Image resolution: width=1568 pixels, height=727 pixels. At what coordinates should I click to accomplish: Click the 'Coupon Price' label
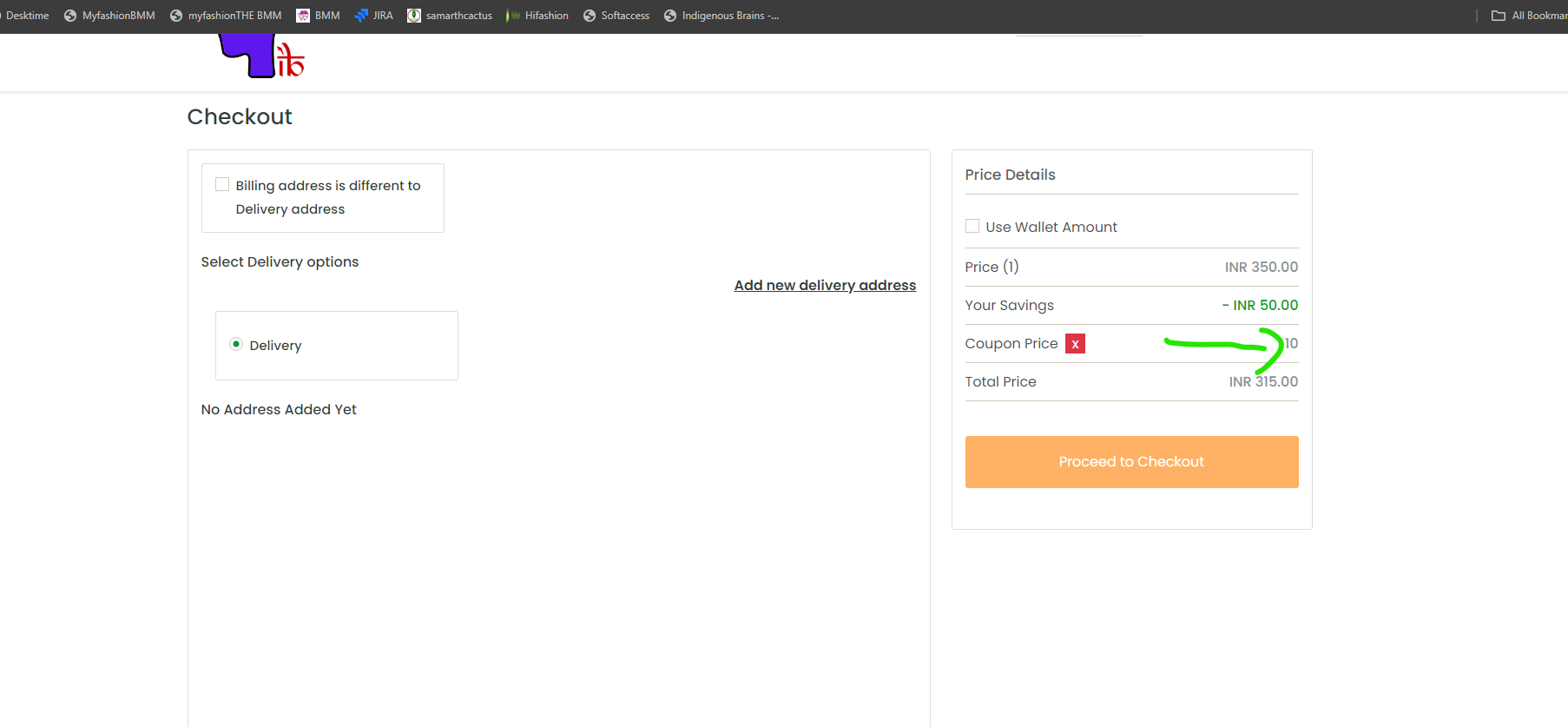(x=1011, y=343)
